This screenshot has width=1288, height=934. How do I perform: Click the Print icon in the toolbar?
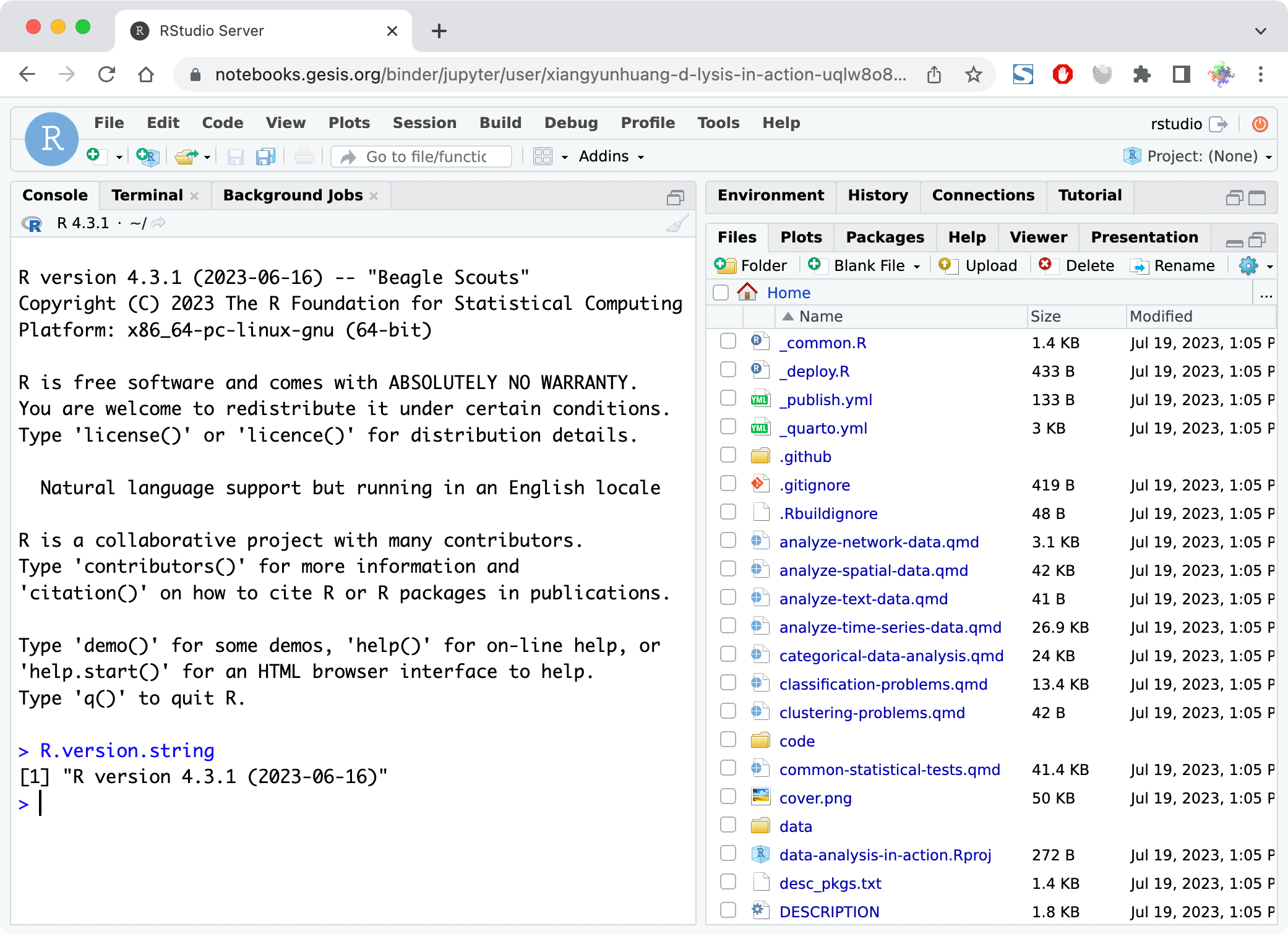click(x=304, y=156)
